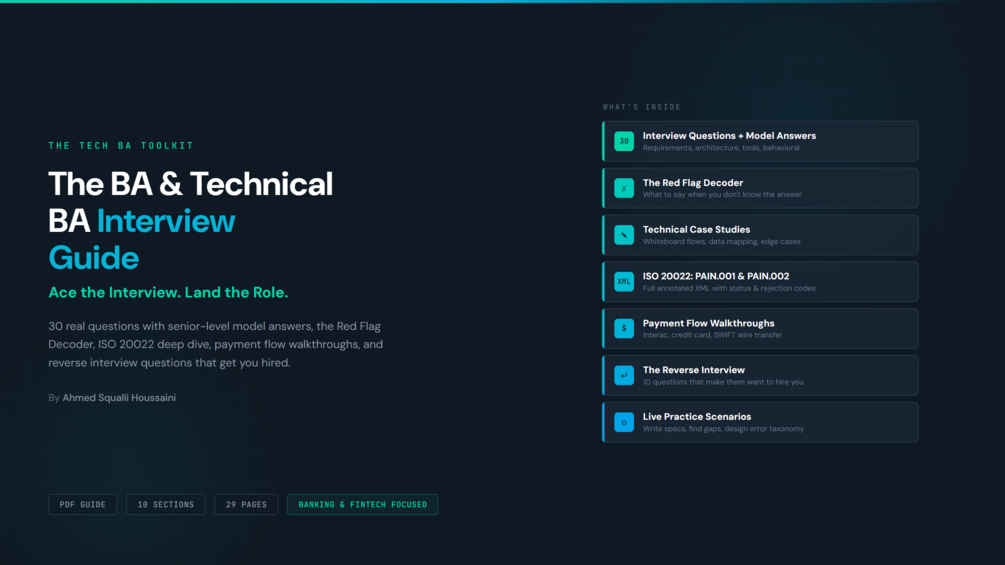The height and width of the screenshot is (565, 1005).
Task: Click 'What to say when you don't know' subtitle
Action: (722, 195)
